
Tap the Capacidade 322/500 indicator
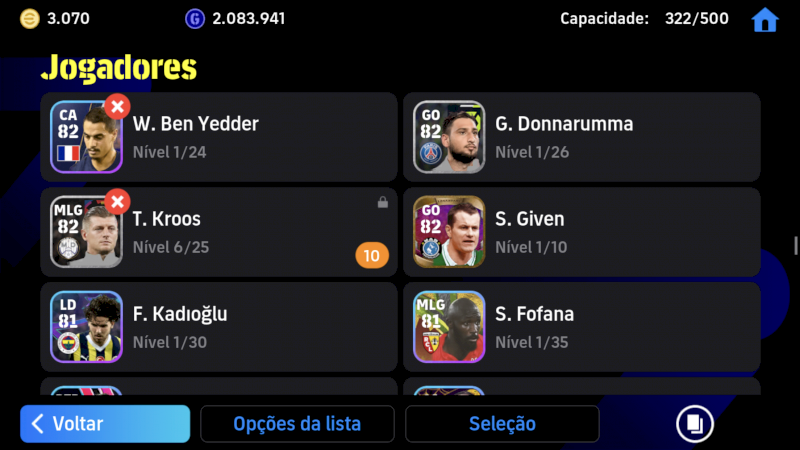click(644, 19)
